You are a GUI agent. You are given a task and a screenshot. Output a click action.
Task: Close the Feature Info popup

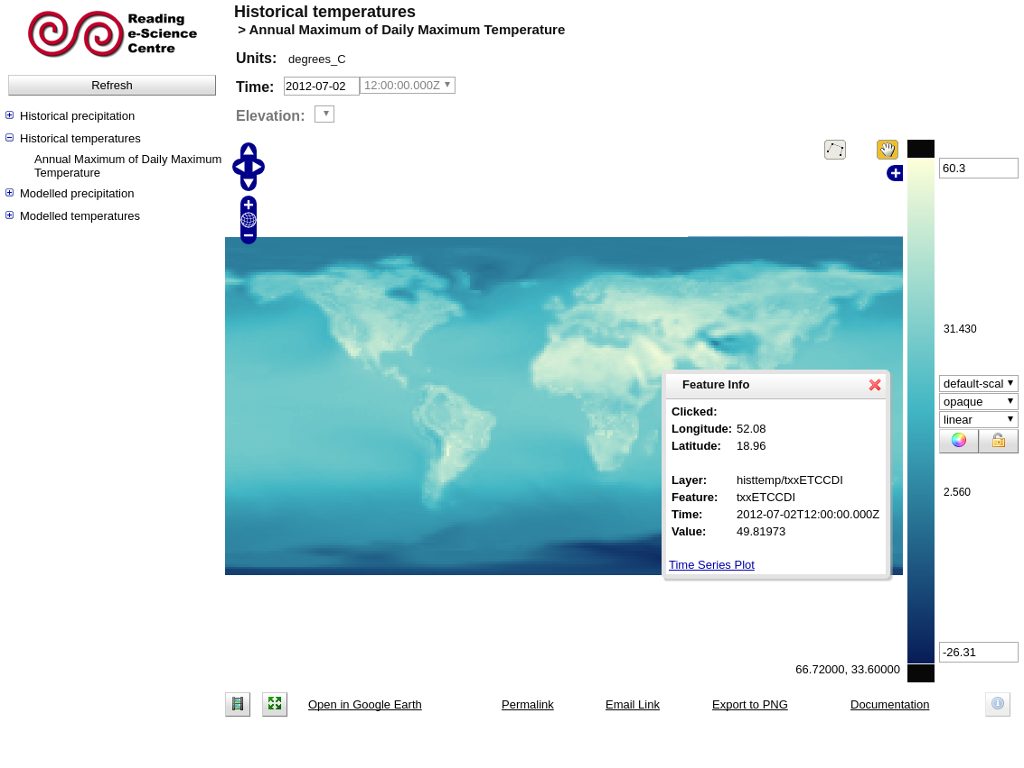click(x=875, y=385)
